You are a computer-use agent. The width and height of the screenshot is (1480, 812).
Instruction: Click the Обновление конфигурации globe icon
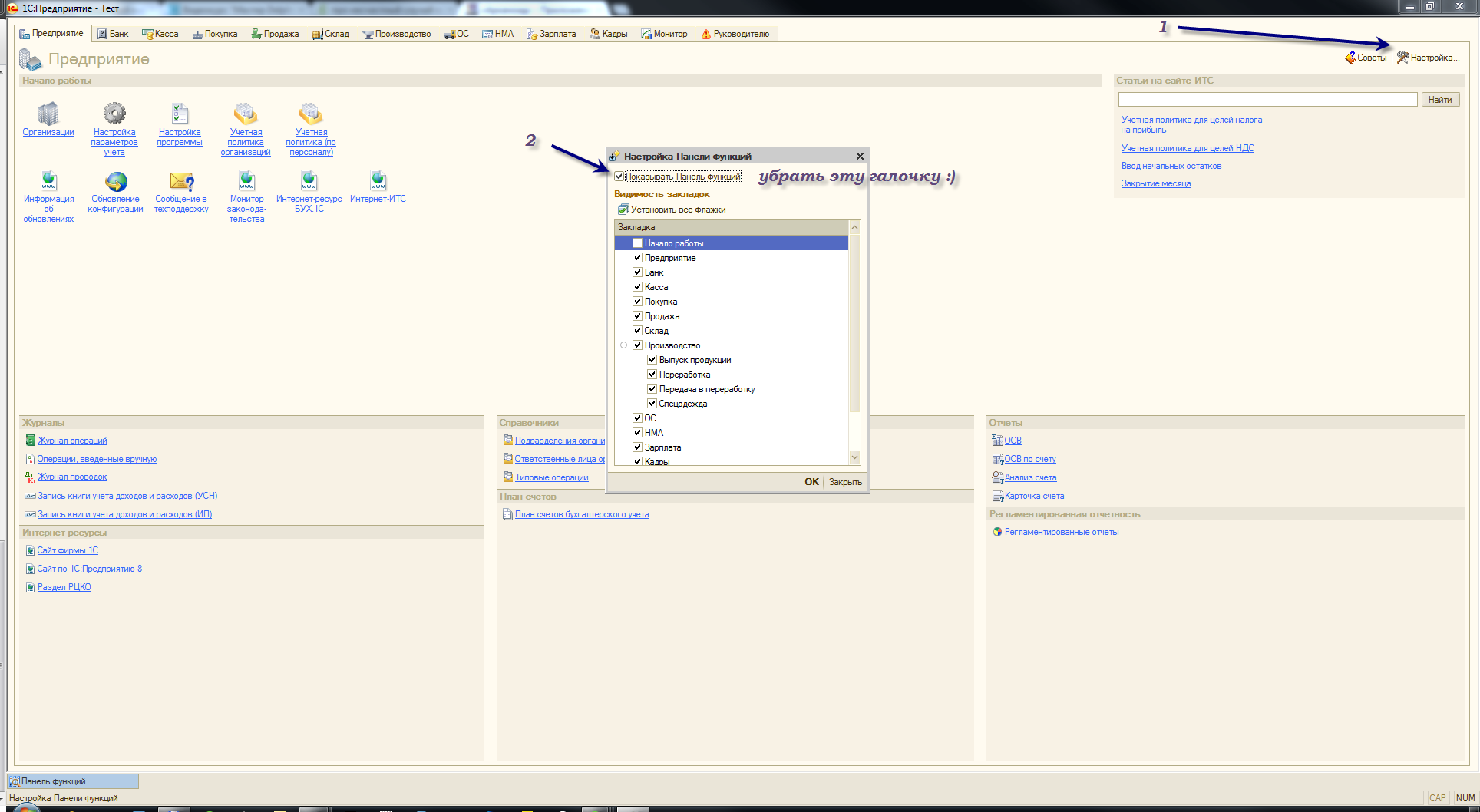coord(116,181)
